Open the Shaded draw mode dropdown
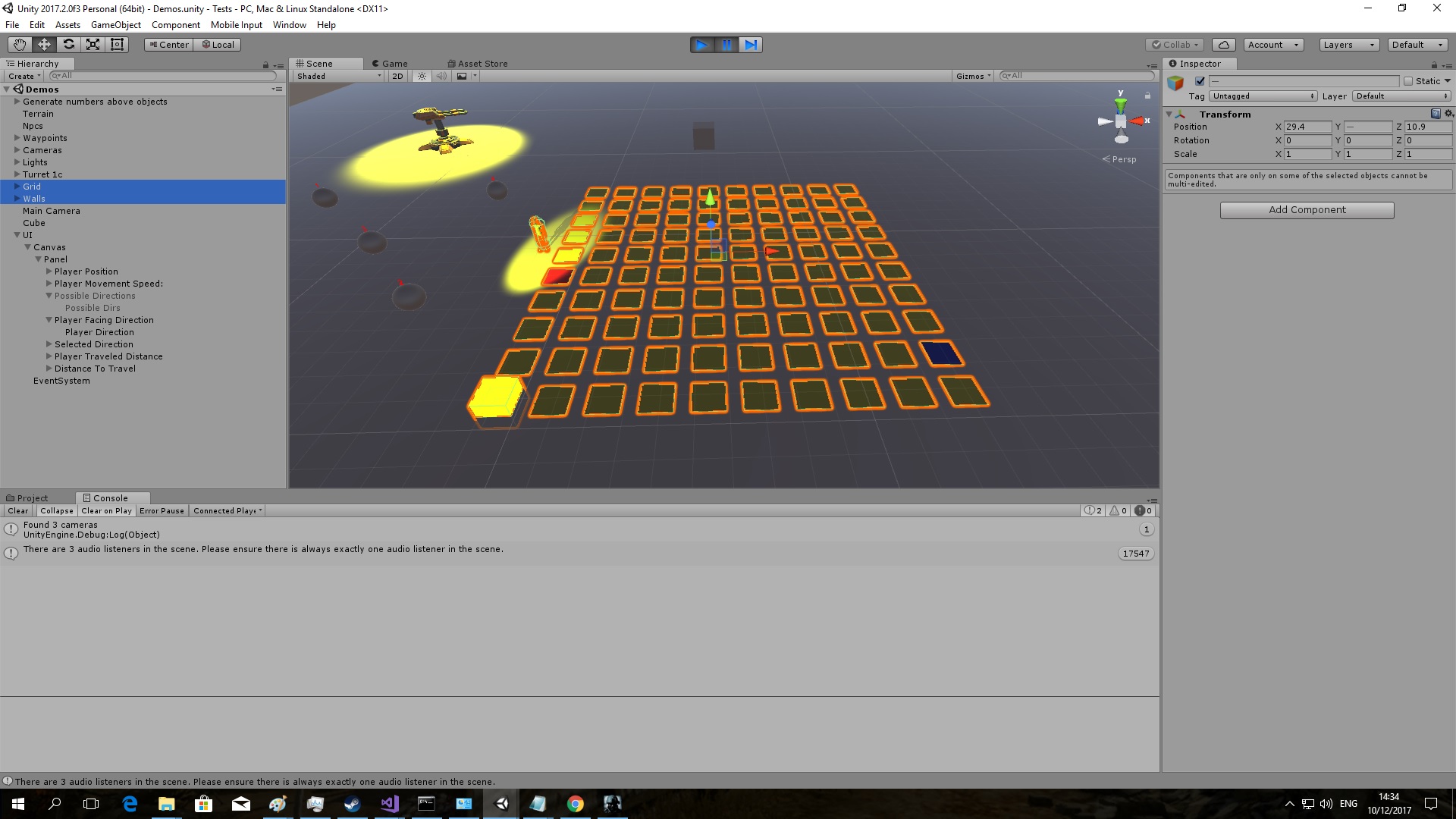This screenshot has width=1456, height=819. (338, 76)
